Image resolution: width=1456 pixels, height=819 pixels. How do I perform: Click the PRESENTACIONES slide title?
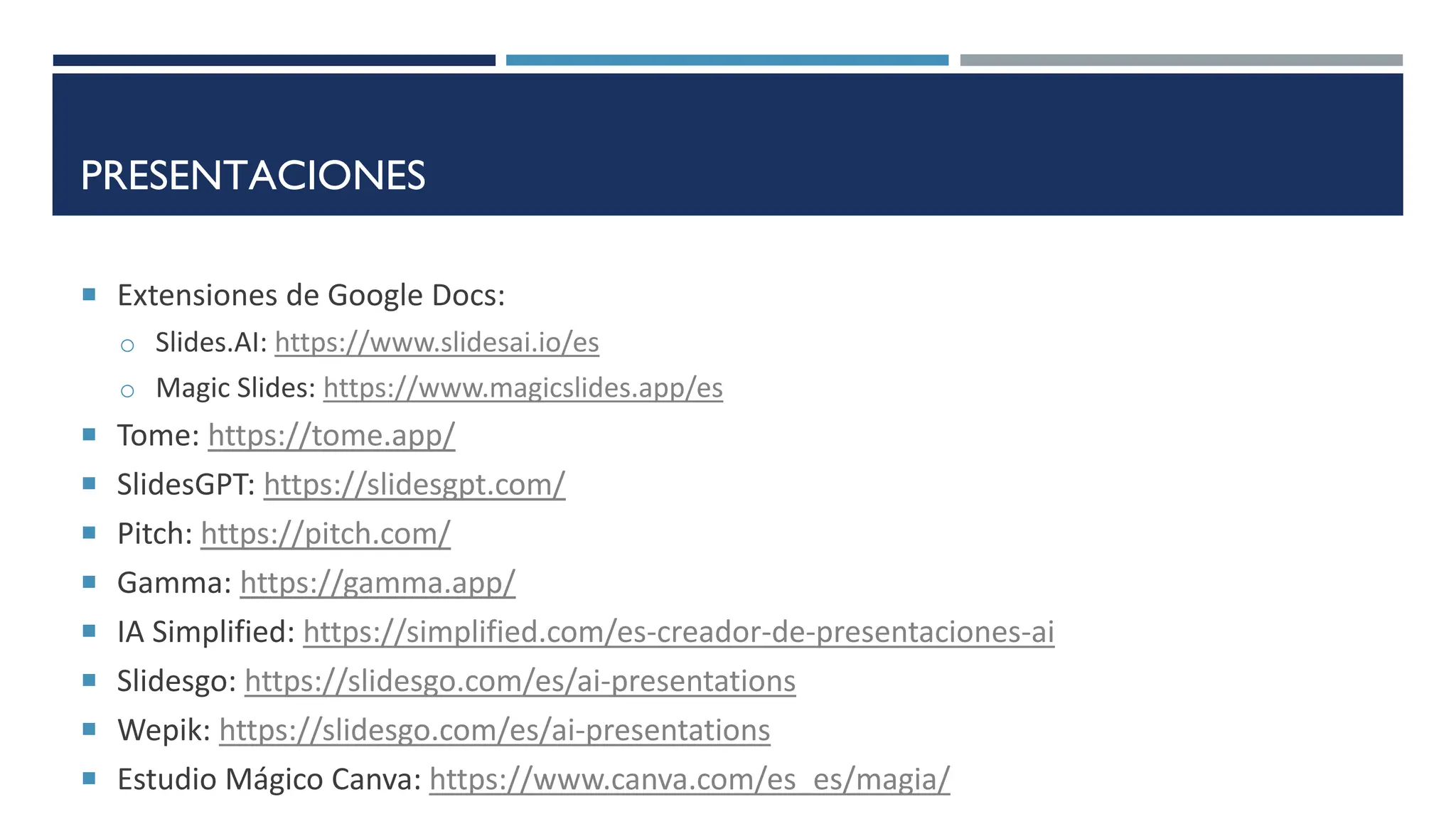[253, 176]
